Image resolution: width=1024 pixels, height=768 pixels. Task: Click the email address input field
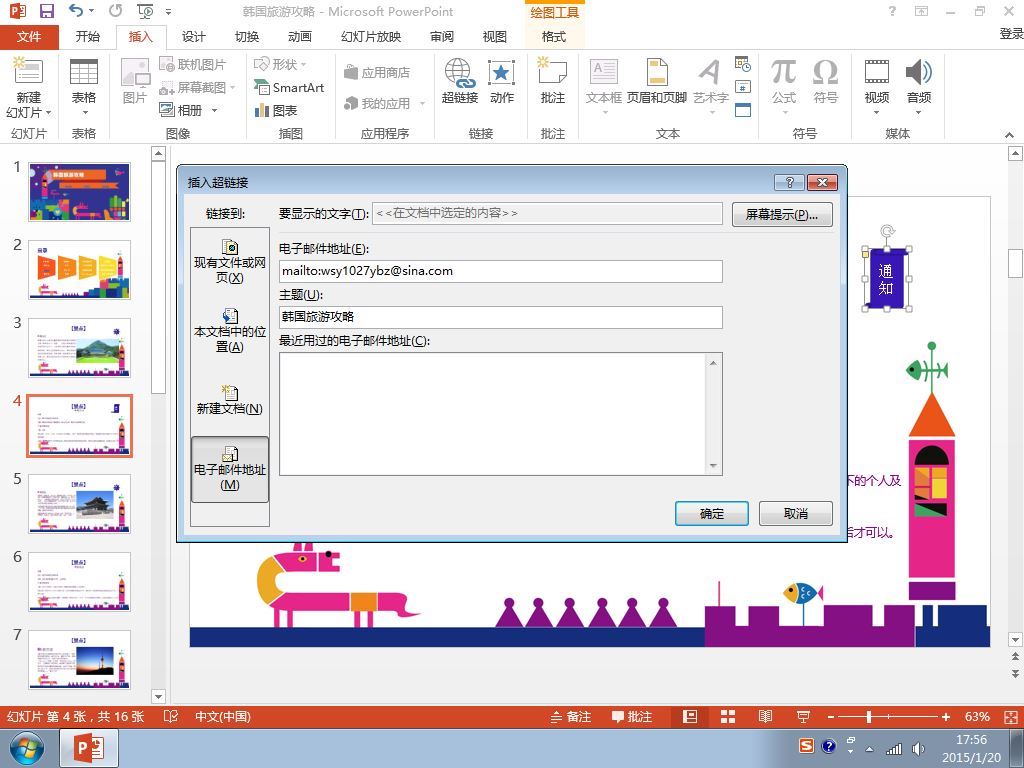pos(500,271)
